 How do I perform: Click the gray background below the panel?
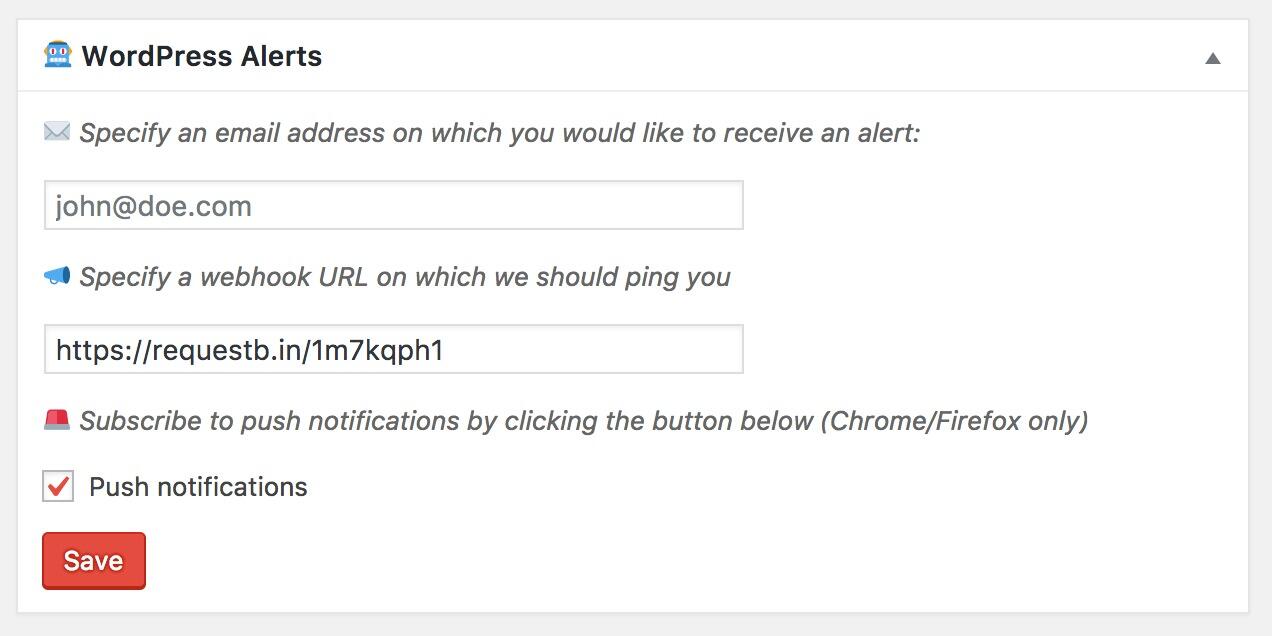click(x=636, y=625)
